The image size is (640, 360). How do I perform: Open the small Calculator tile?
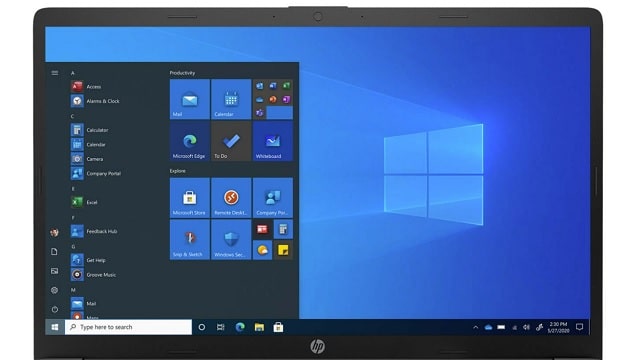point(283,229)
